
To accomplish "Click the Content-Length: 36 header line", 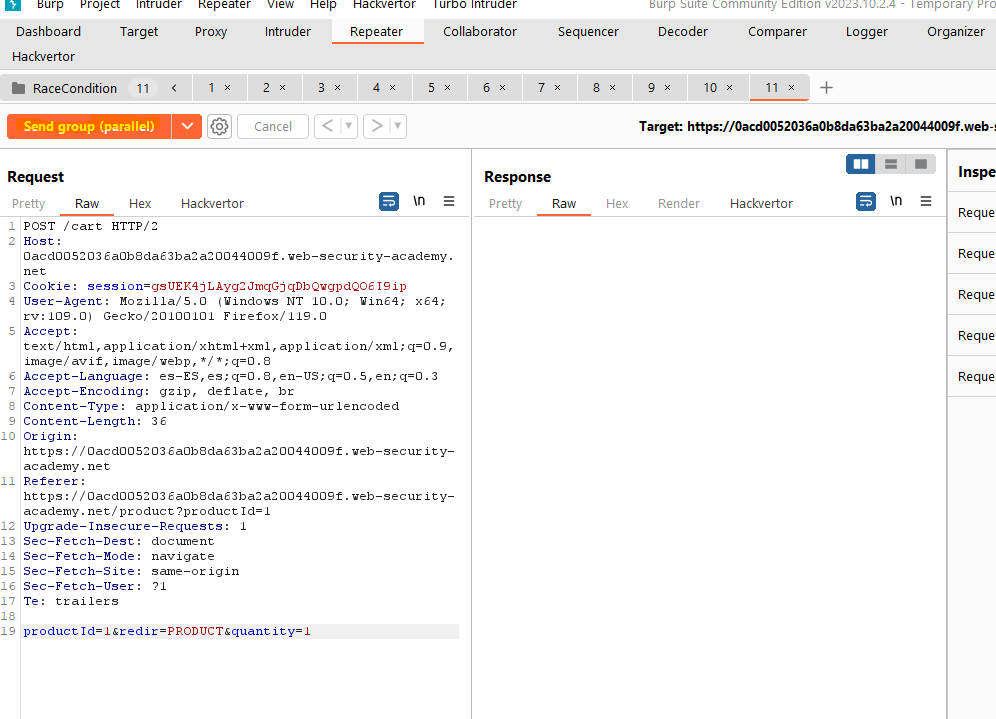I will (95, 421).
